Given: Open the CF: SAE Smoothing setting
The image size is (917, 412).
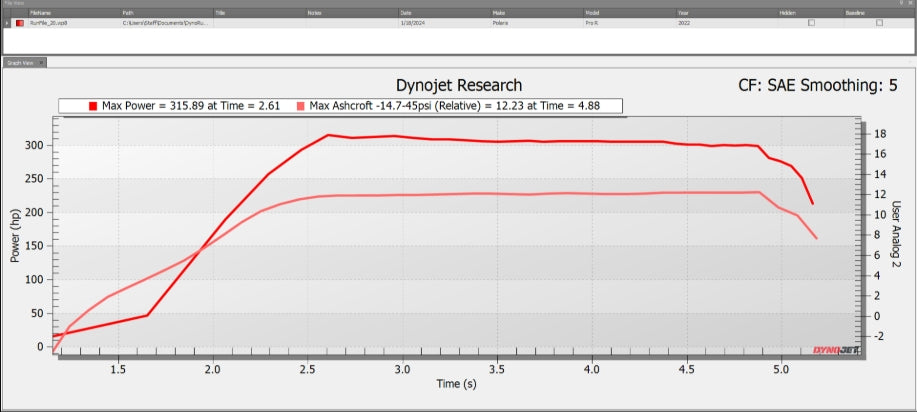Looking at the screenshot, I should 816,86.
